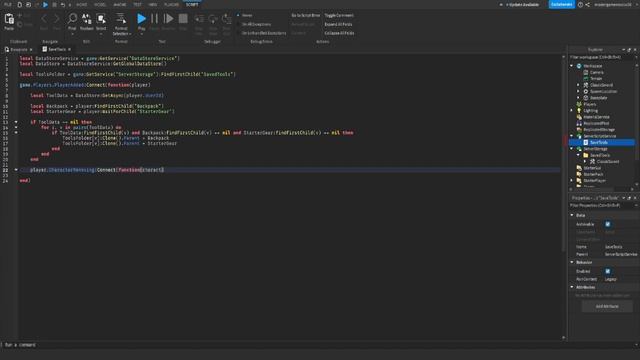Navigate Forward in script history
This screenshot has width=640, height=360.
[x=57, y=19]
